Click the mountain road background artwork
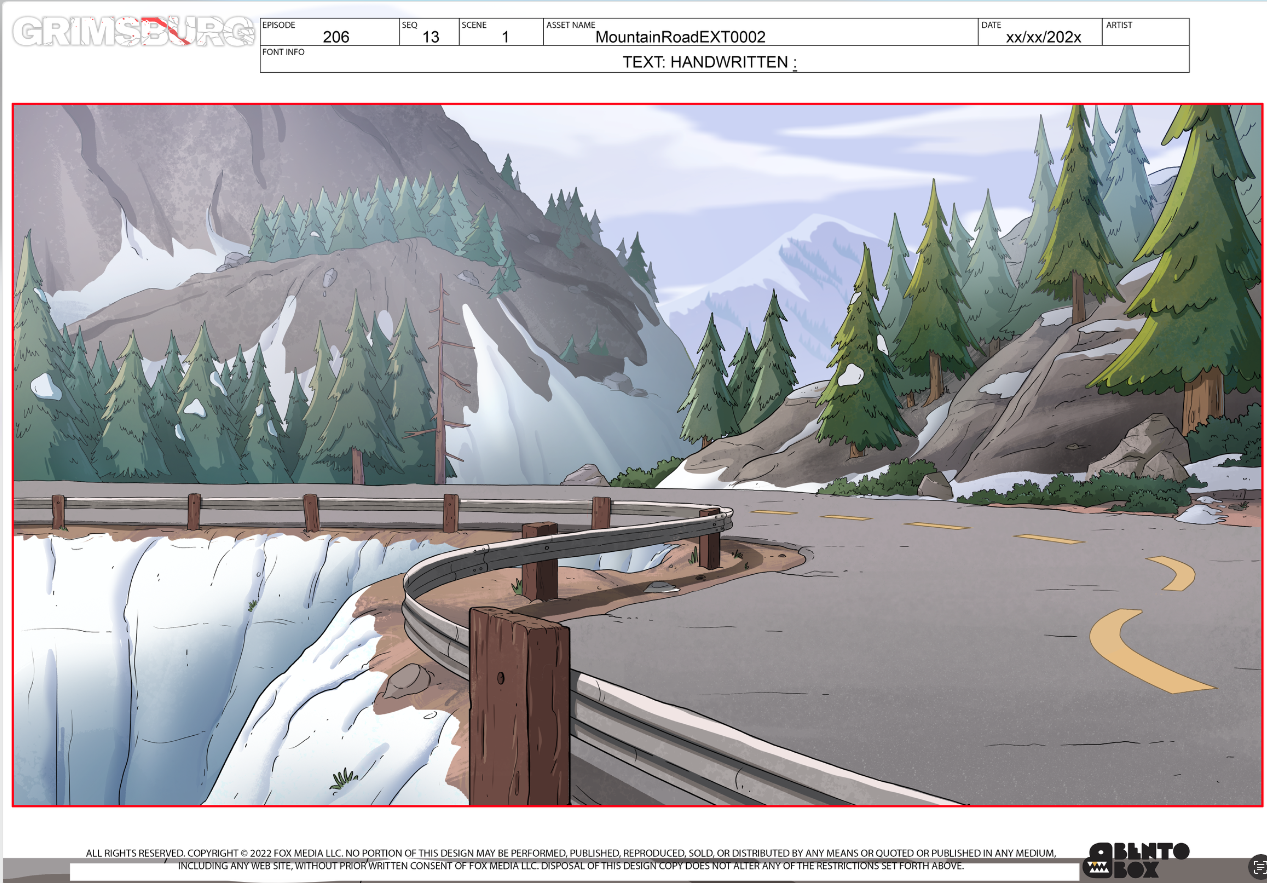 (x=637, y=455)
